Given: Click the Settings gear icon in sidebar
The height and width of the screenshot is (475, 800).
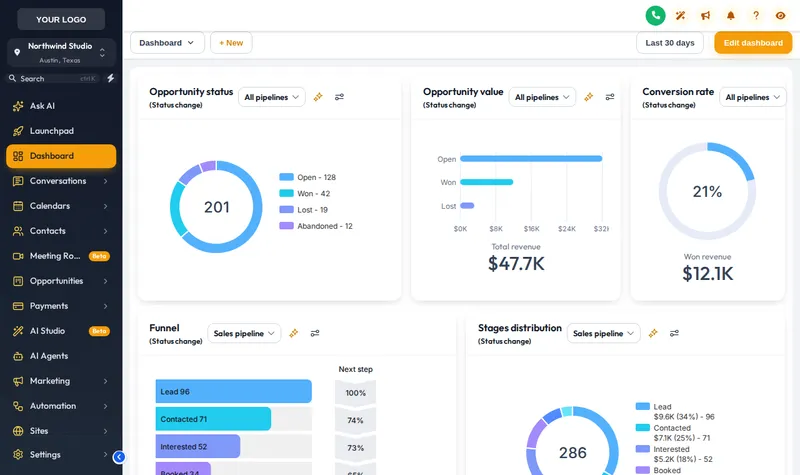Looking at the screenshot, I should 18,454.
